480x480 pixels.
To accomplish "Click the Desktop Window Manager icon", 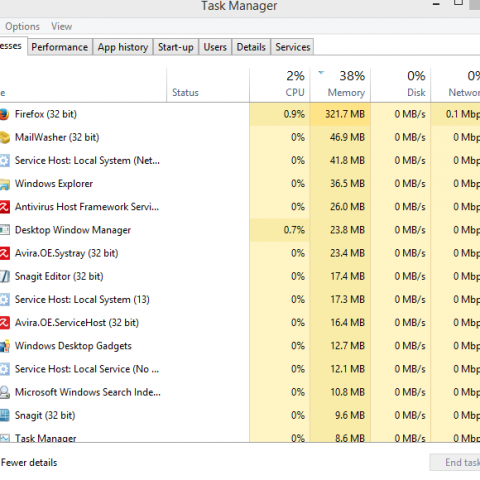I will click(5, 230).
